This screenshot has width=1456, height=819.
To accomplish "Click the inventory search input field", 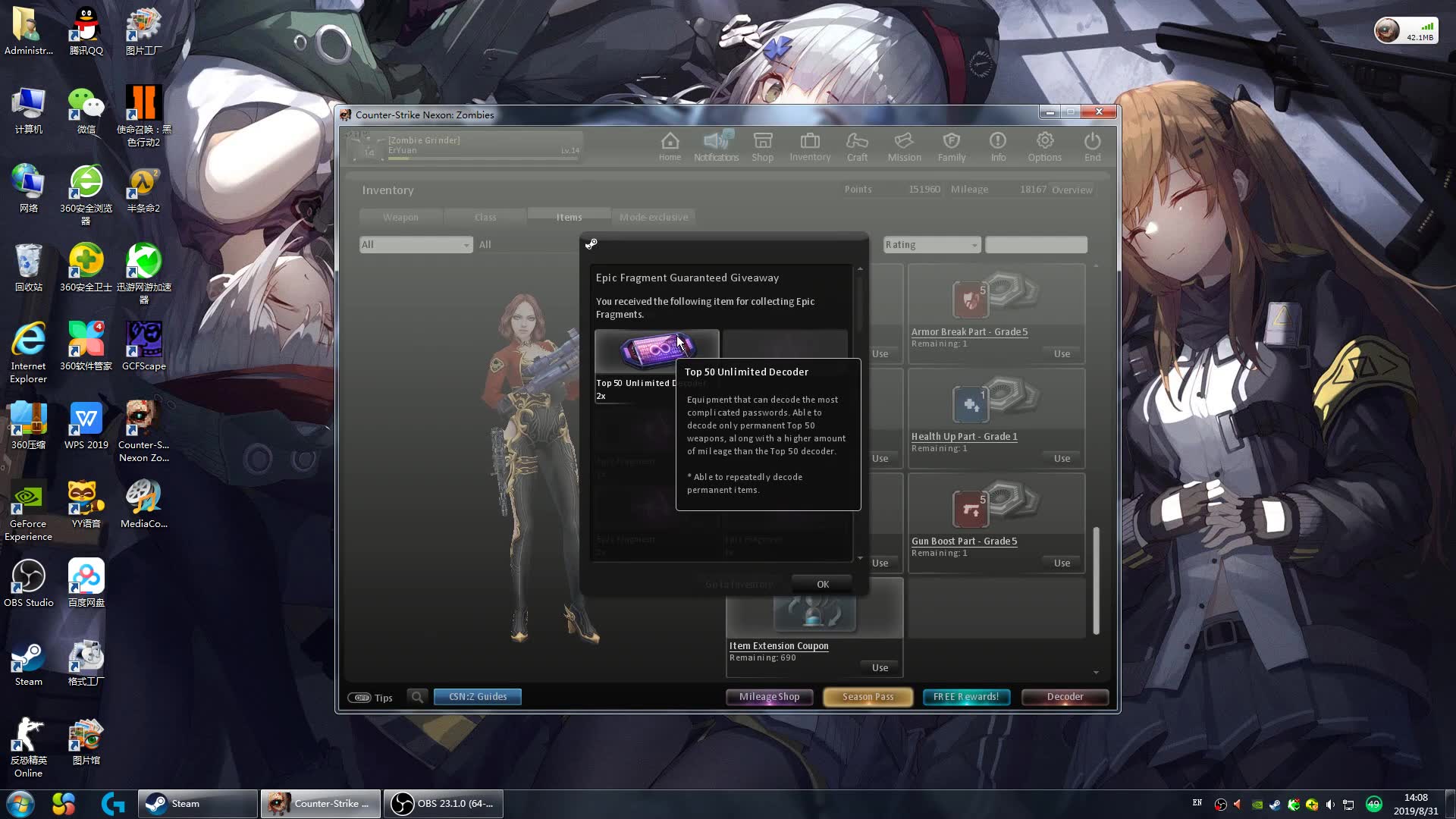I will (x=1036, y=245).
